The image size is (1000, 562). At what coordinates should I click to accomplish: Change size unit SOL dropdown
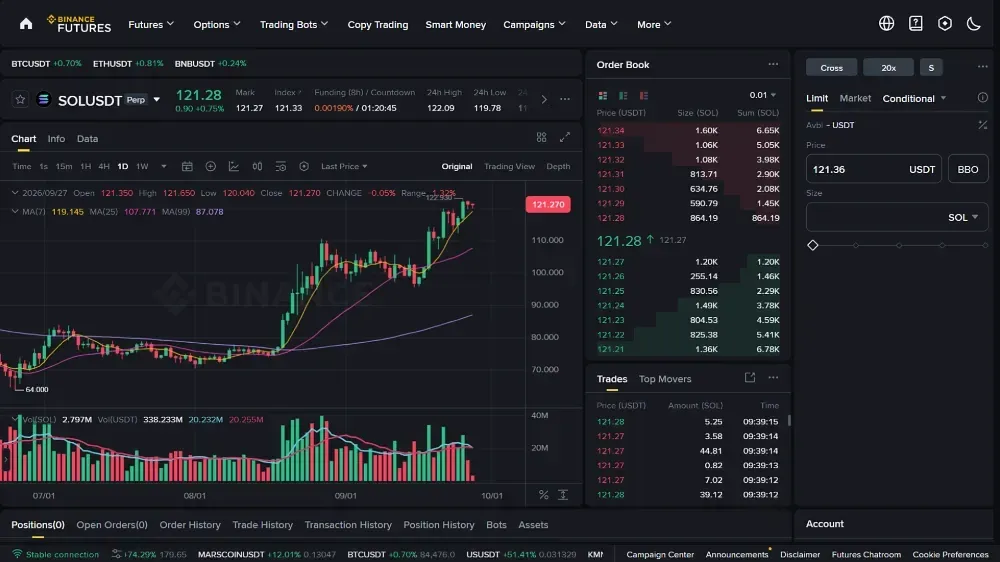(963, 218)
